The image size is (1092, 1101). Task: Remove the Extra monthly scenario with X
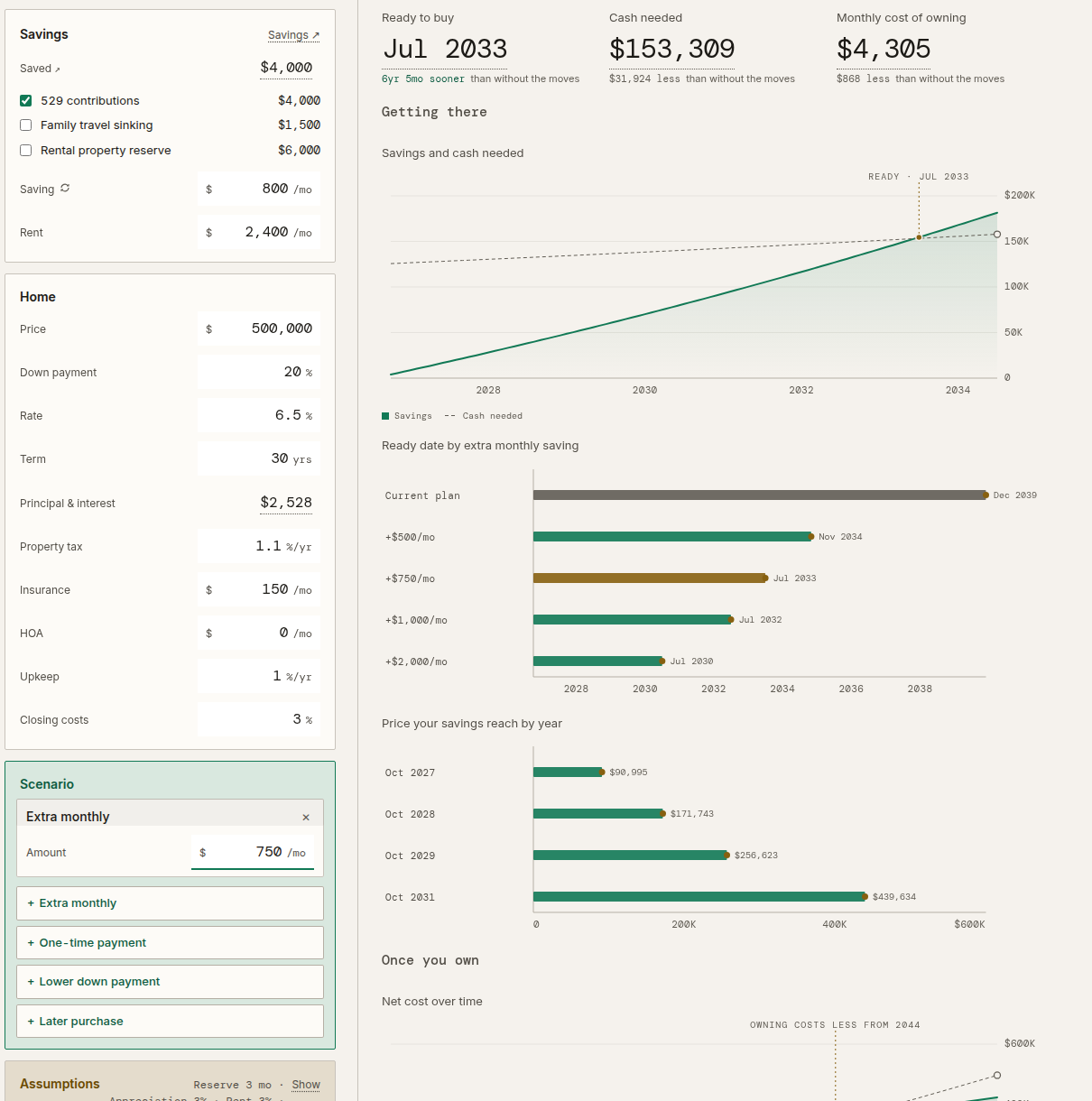[306, 818]
